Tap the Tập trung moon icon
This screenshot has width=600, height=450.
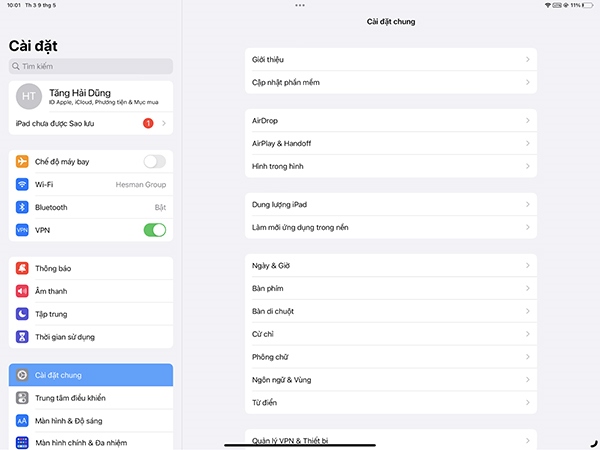click(x=22, y=313)
